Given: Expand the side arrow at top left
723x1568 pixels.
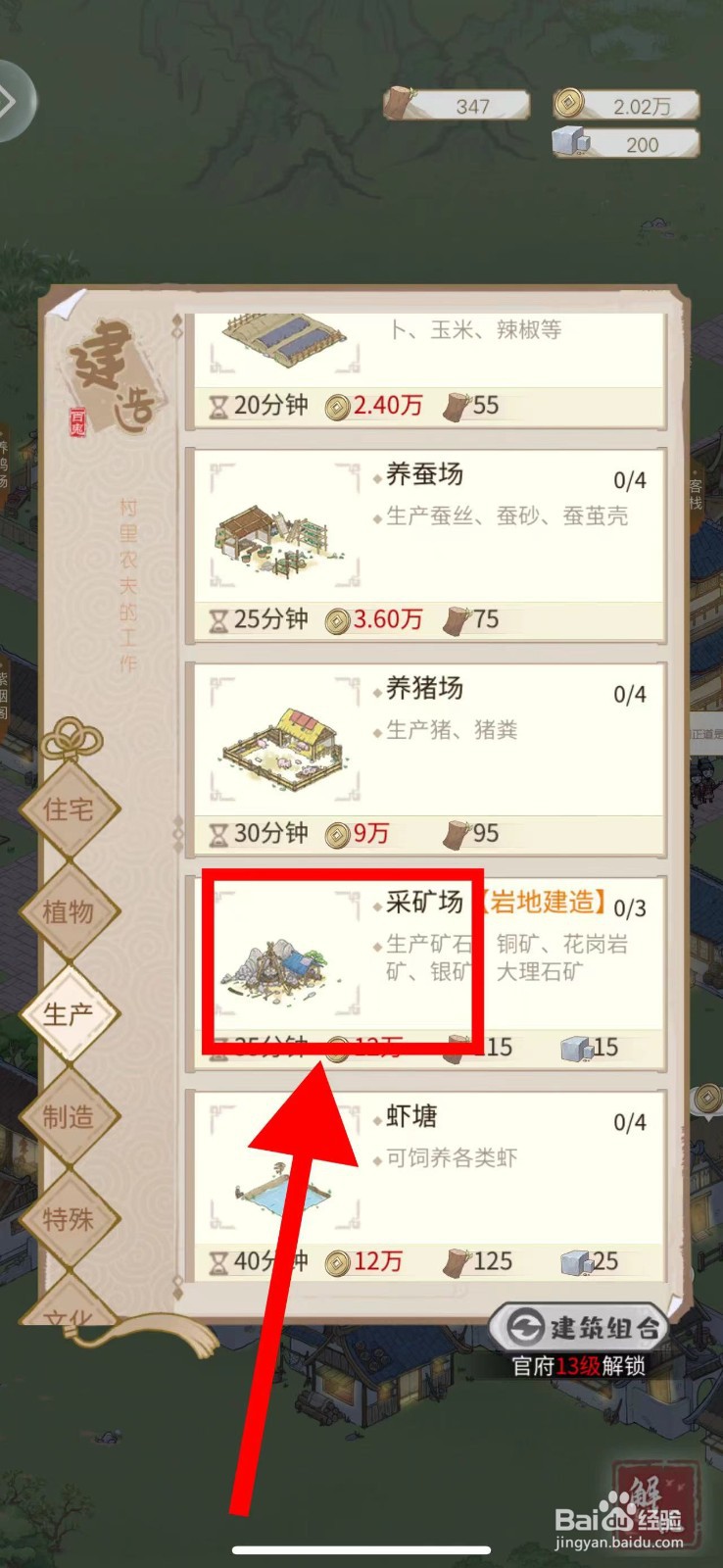Looking at the screenshot, I should click(14, 101).
